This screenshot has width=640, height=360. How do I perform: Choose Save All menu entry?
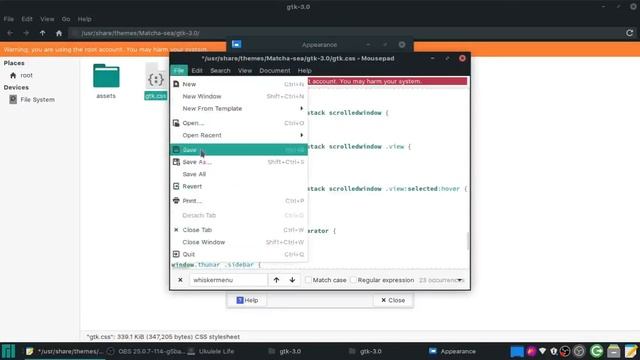239,174
